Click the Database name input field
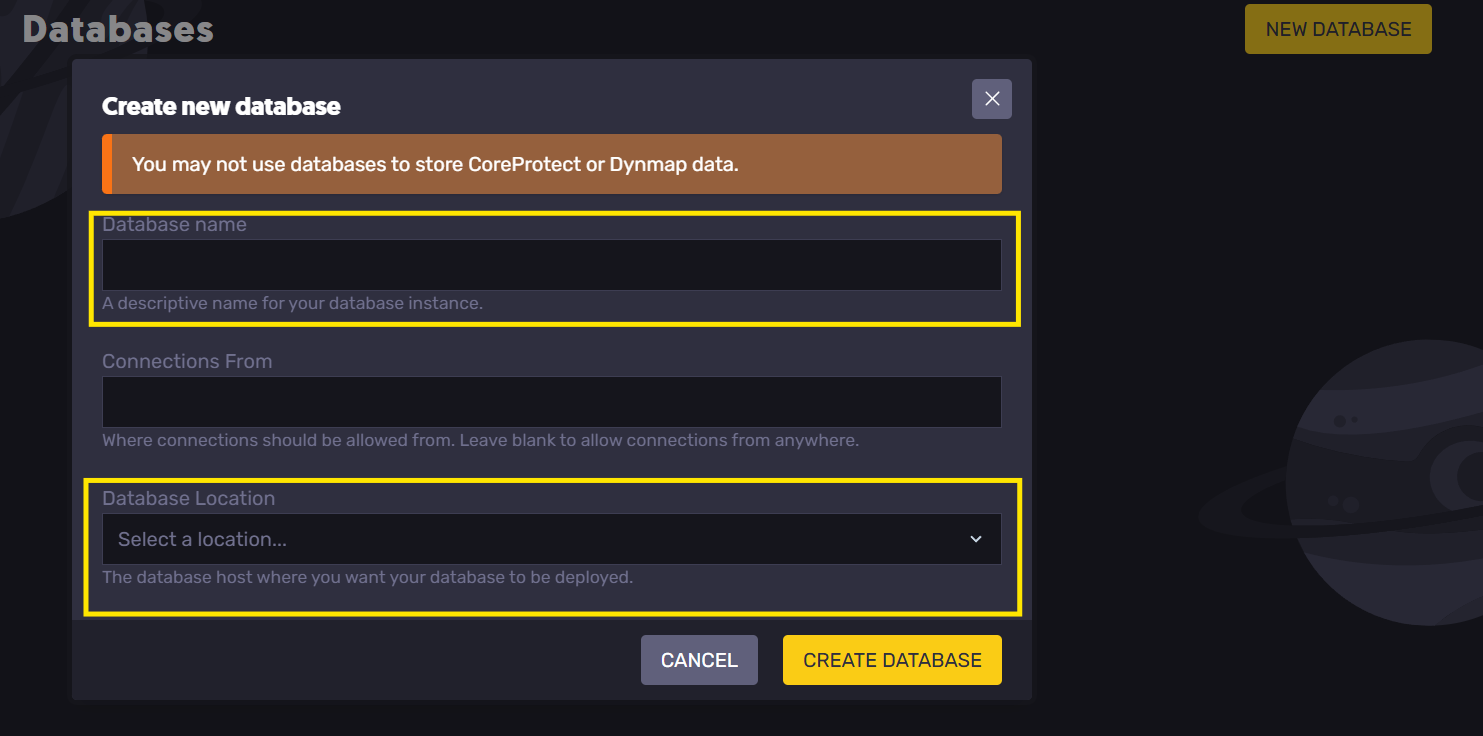 pyautogui.click(x=551, y=265)
